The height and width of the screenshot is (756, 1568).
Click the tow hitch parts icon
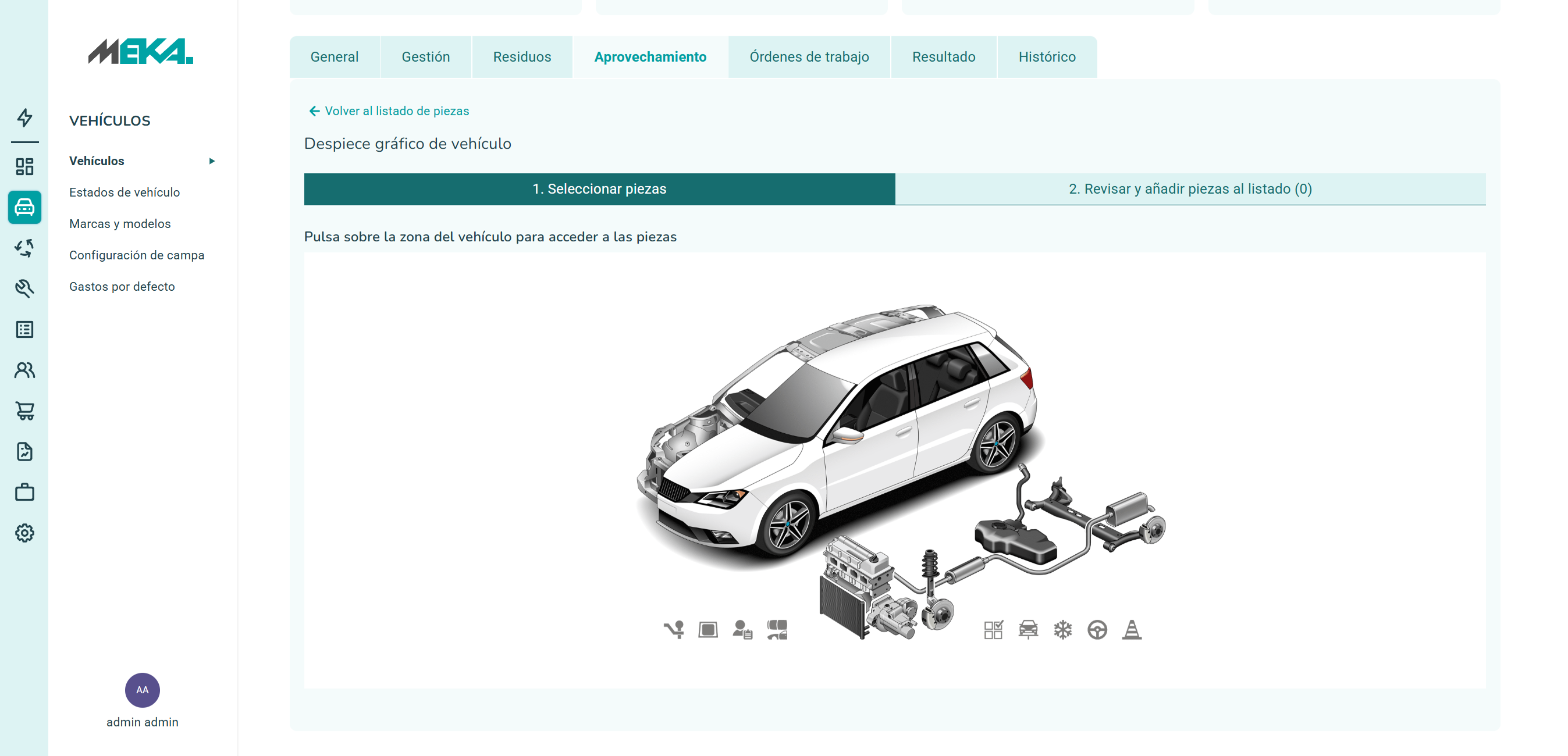tap(673, 629)
